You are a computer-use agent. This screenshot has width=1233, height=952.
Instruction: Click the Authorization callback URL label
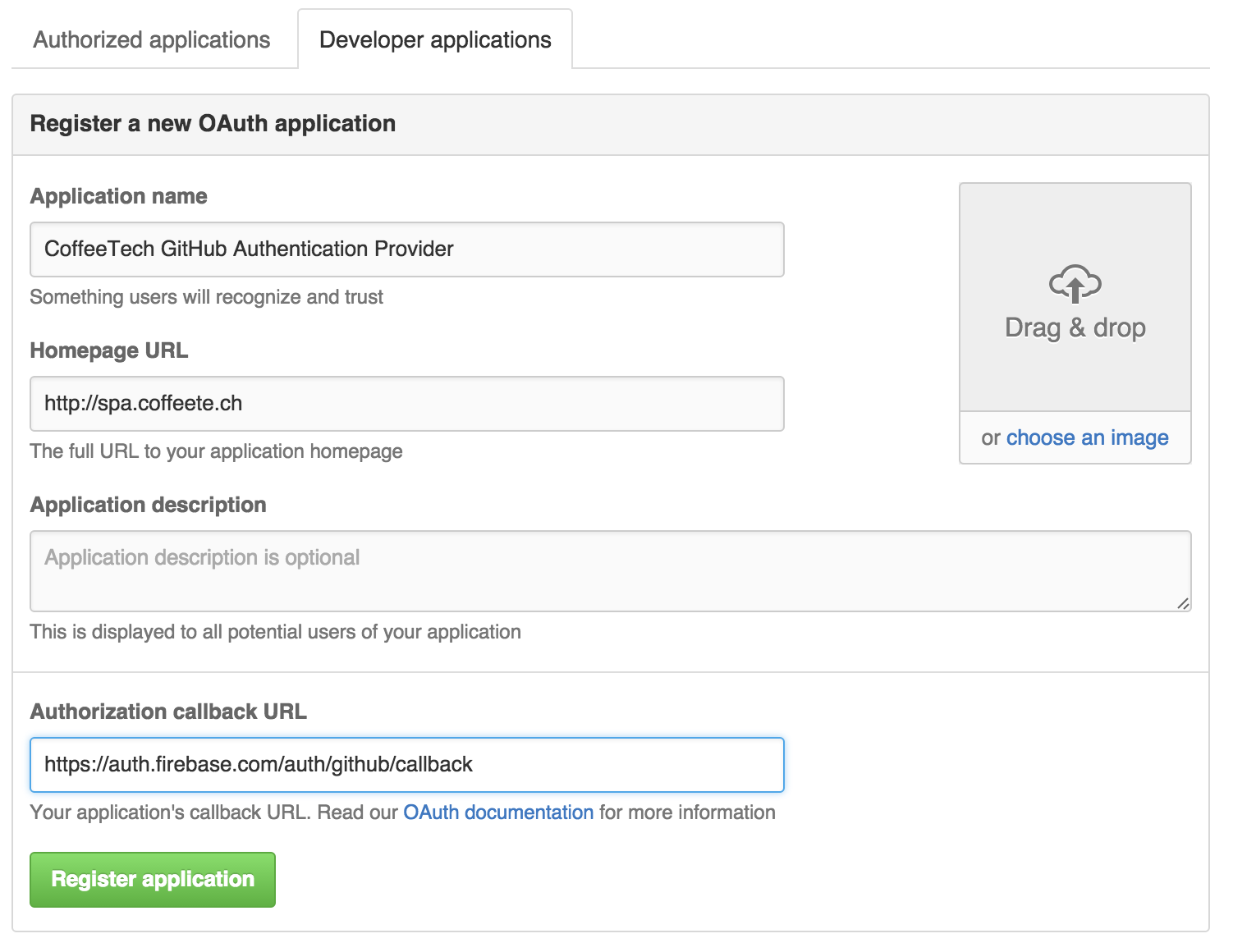click(x=168, y=712)
